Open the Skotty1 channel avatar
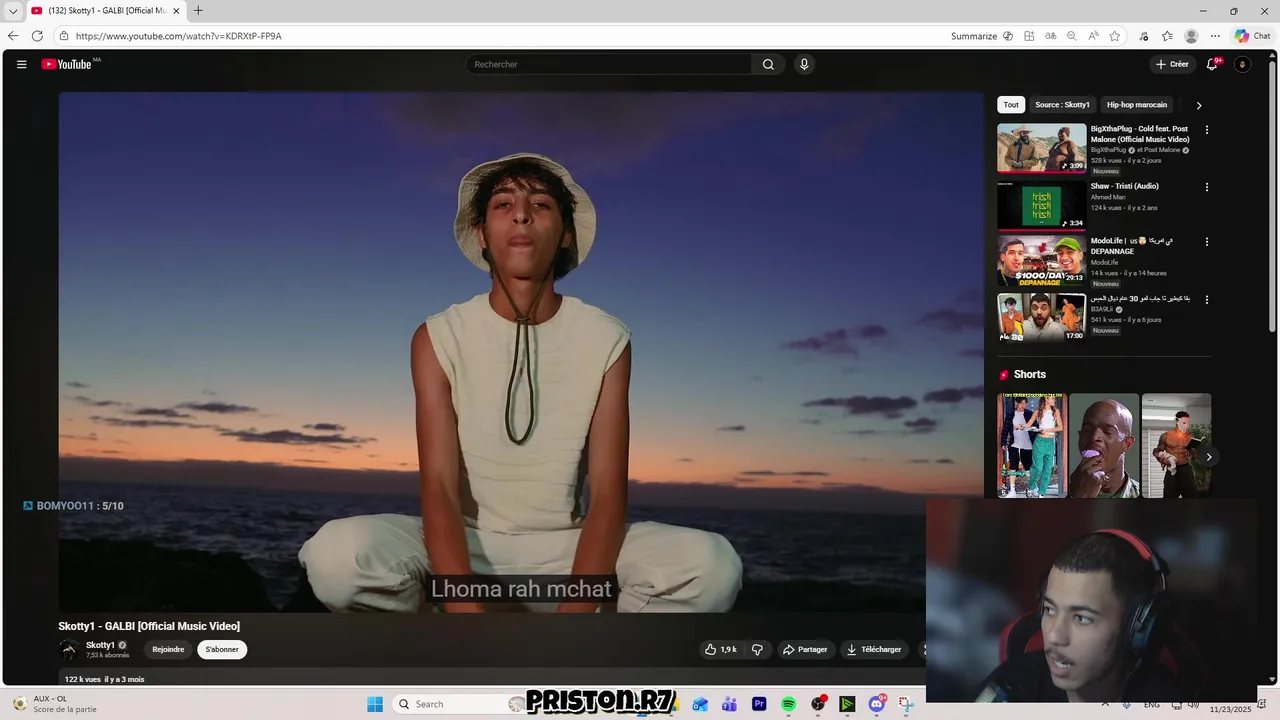 coord(69,649)
